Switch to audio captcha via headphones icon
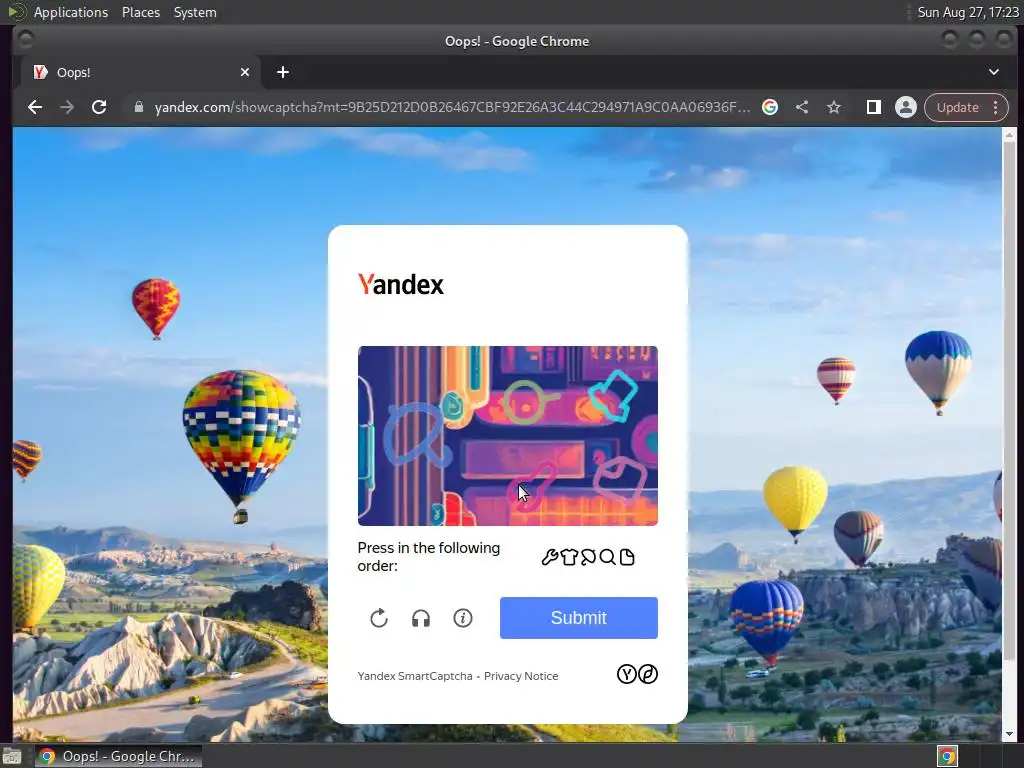Image resolution: width=1024 pixels, height=768 pixels. point(421,618)
